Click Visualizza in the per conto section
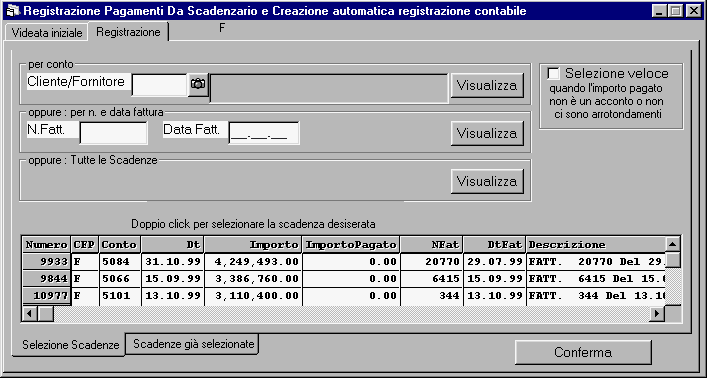The width and height of the screenshot is (707, 378). click(x=487, y=85)
